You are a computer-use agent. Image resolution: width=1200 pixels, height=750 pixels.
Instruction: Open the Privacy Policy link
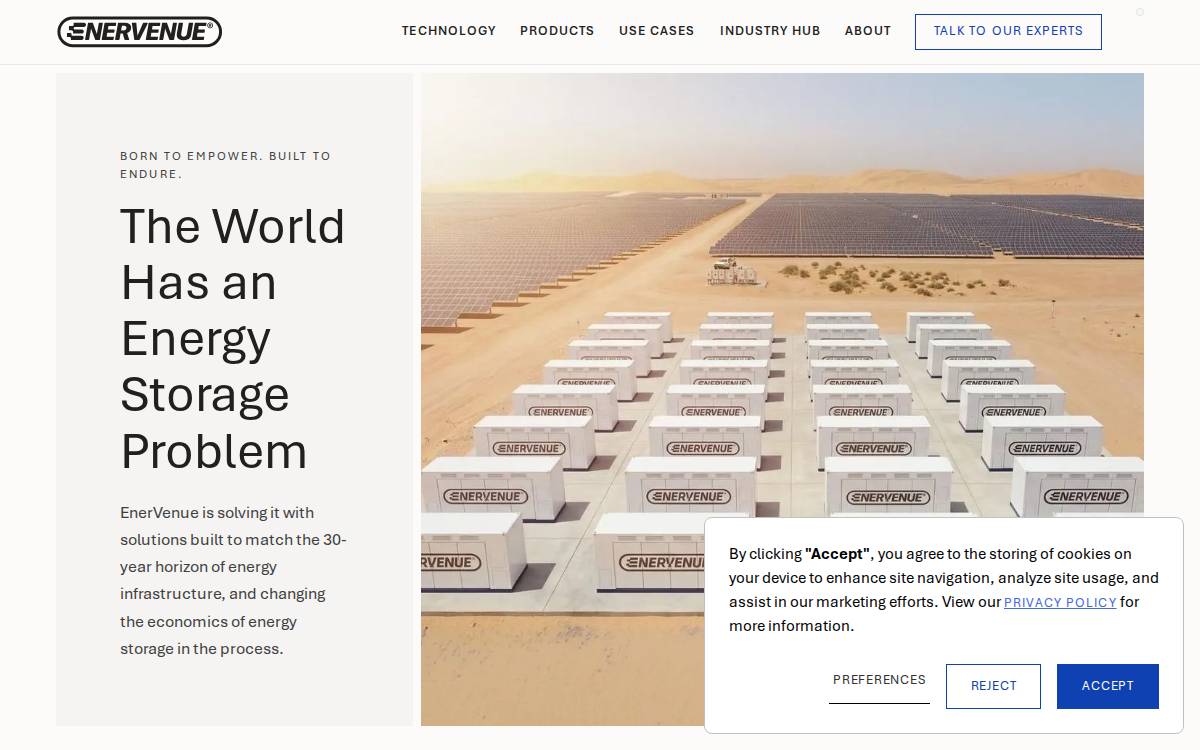(1060, 602)
